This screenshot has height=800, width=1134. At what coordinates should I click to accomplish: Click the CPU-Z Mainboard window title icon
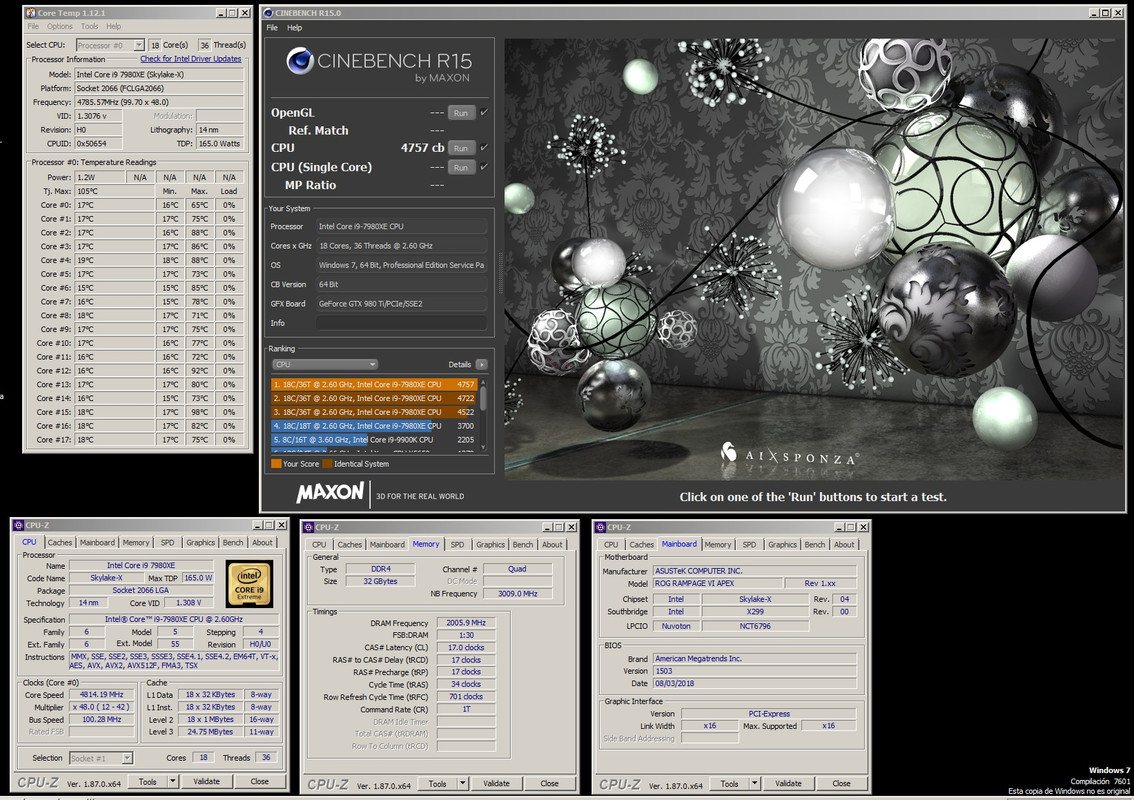coord(600,527)
